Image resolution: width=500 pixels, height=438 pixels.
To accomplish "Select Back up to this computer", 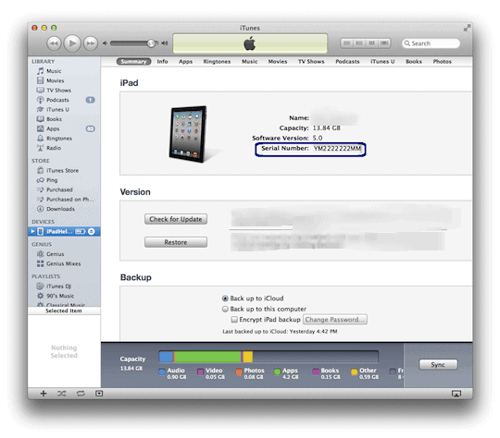I will tap(225, 309).
